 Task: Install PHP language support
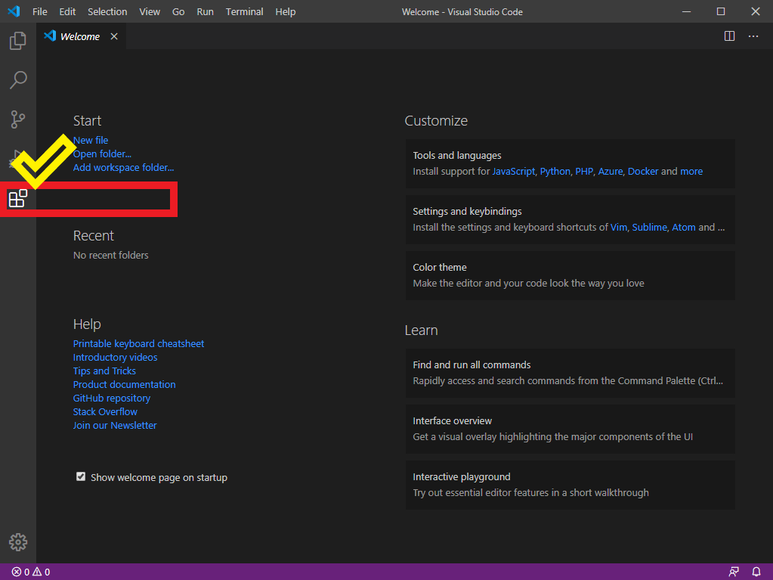[x=584, y=171]
